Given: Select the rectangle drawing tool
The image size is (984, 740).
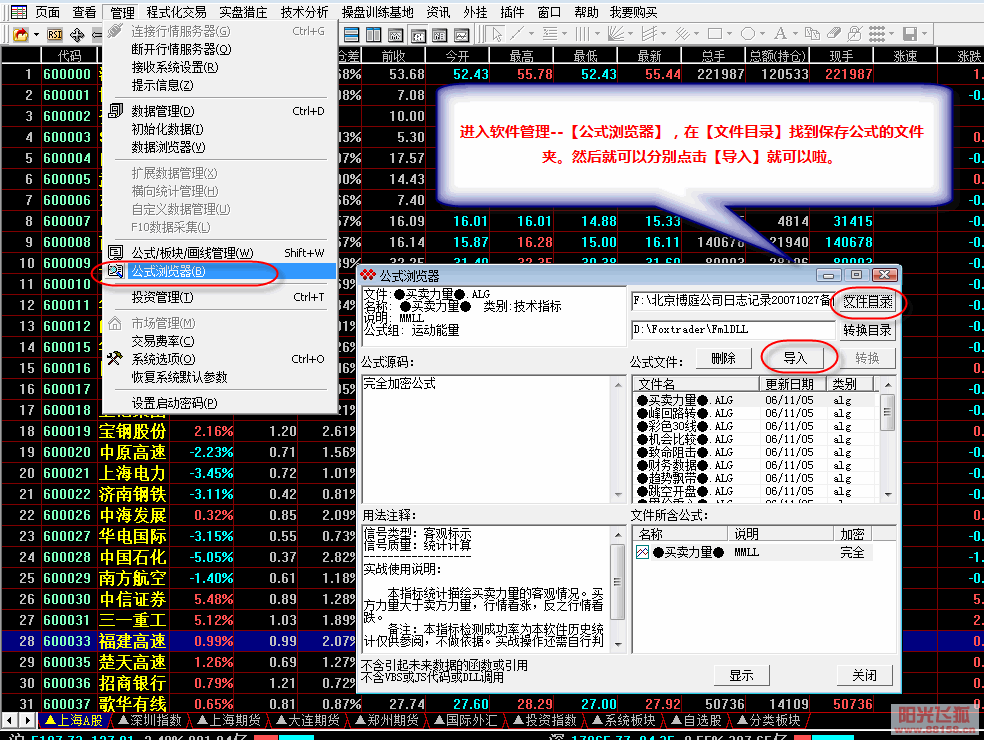Looking at the screenshot, I should 715,33.
